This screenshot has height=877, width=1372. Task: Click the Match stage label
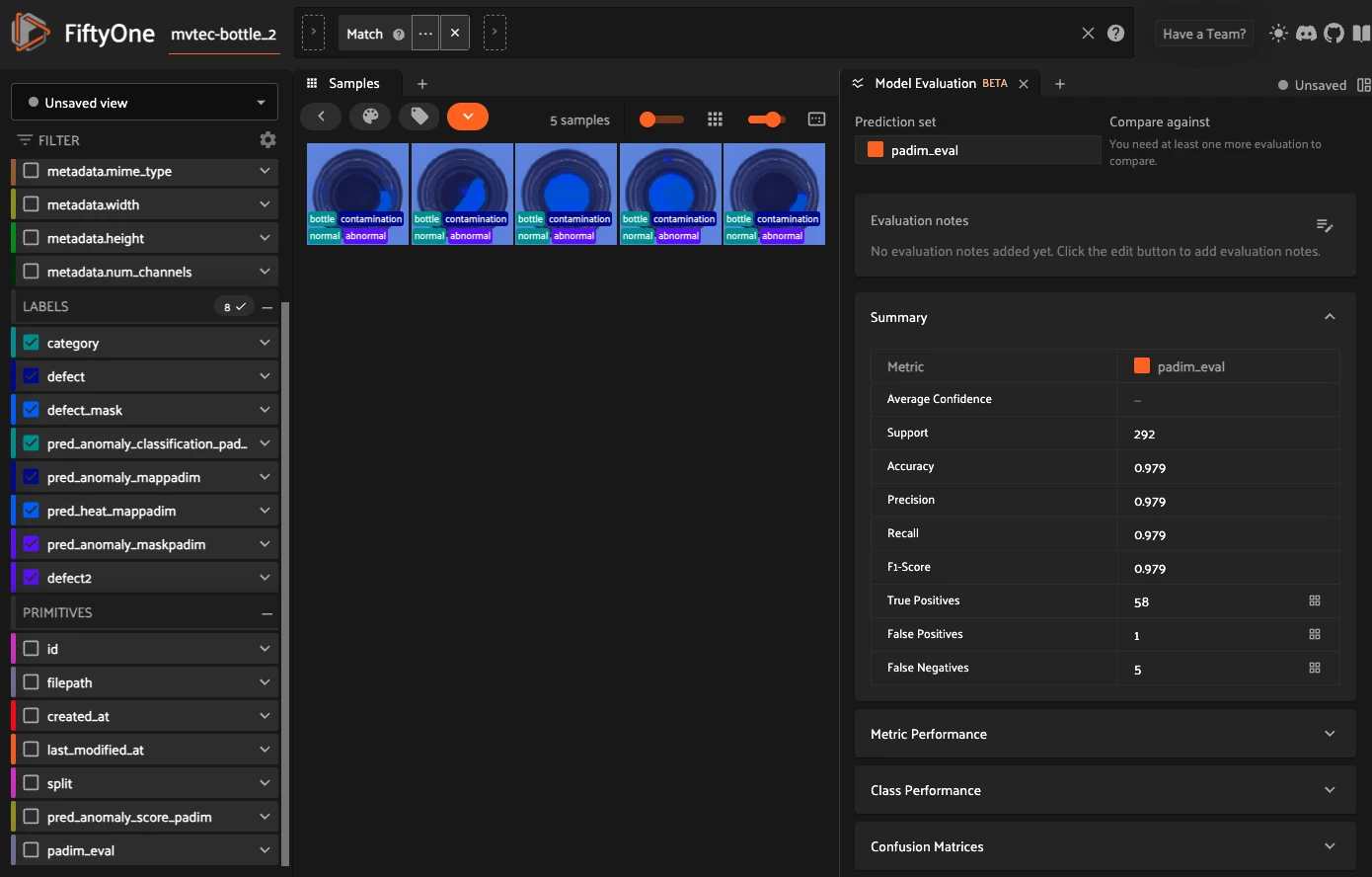pos(364,34)
